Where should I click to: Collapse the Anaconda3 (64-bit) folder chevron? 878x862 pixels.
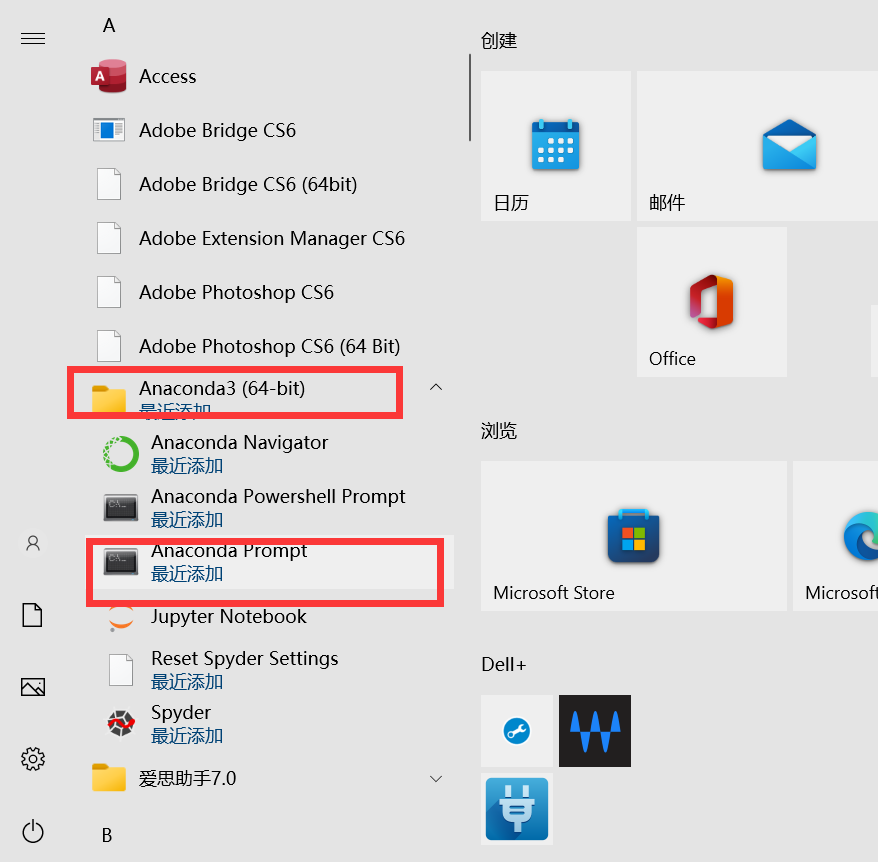coord(436,387)
